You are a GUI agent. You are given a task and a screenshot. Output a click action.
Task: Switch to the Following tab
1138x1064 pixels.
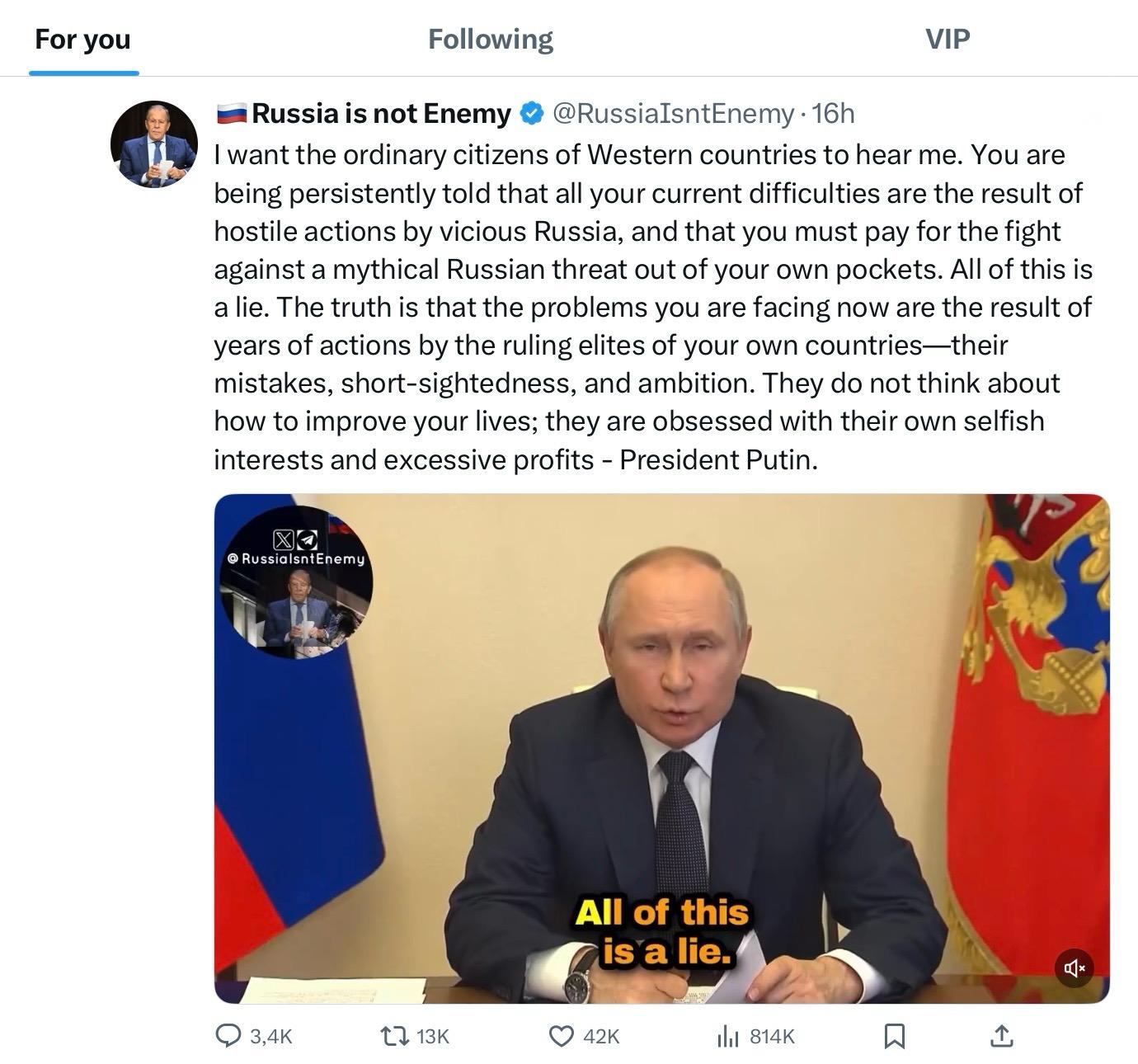[x=490, y=40]
